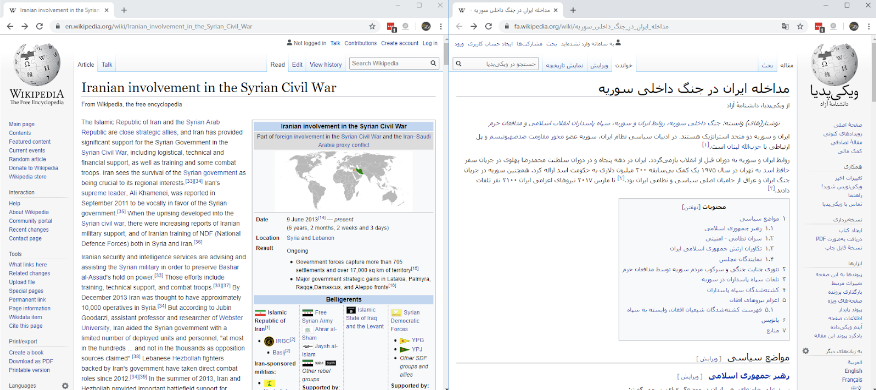Open profile avatar in English window
The height and width of the screenshot is (390, 876).
tap(426, 26)
